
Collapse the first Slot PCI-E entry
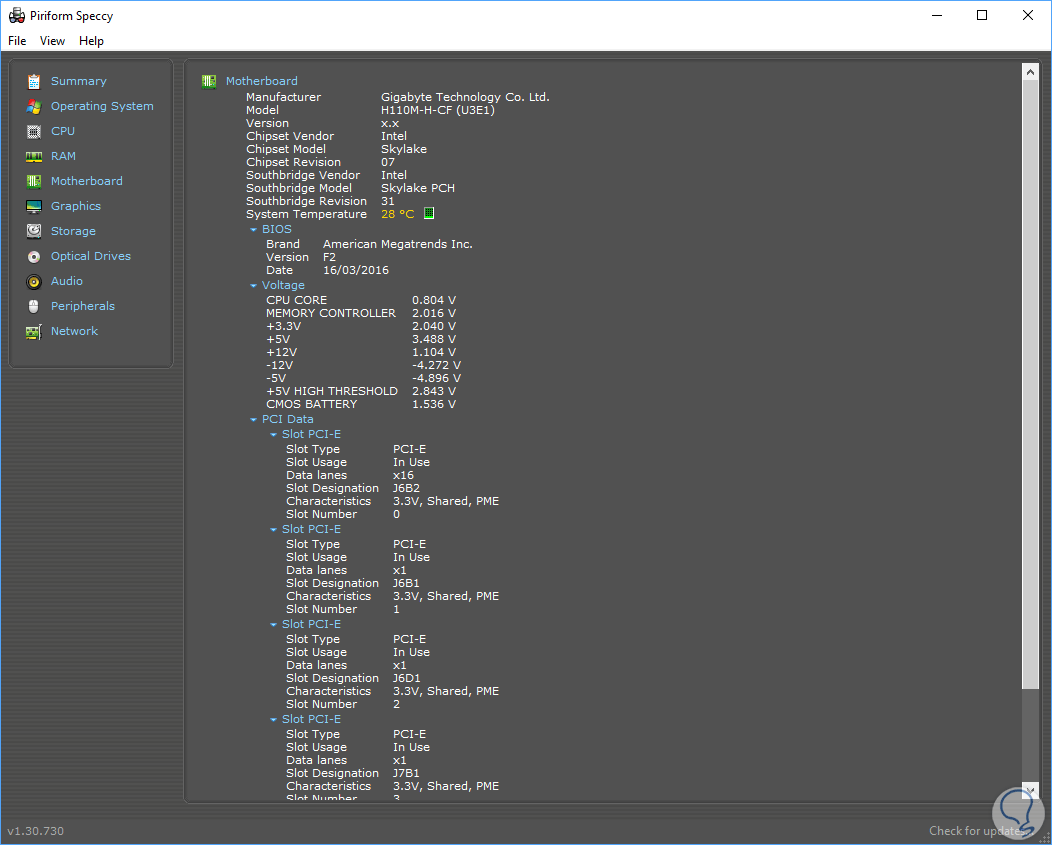point(274,435)
